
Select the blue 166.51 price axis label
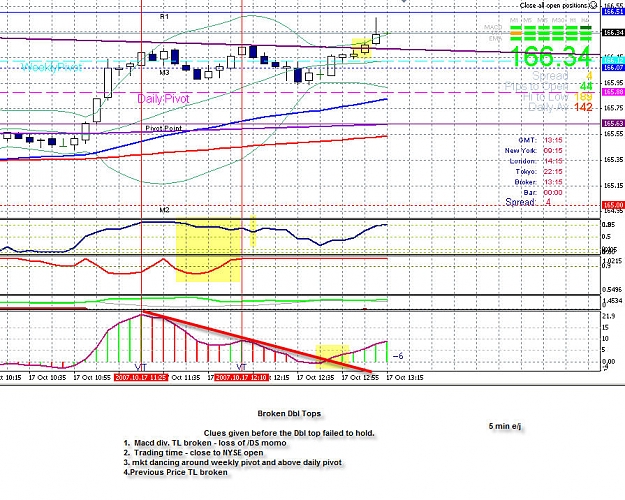point(613,12)
